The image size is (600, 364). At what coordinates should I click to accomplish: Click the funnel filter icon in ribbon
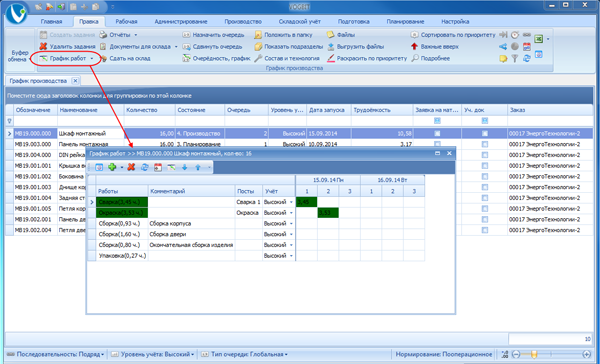515,59
